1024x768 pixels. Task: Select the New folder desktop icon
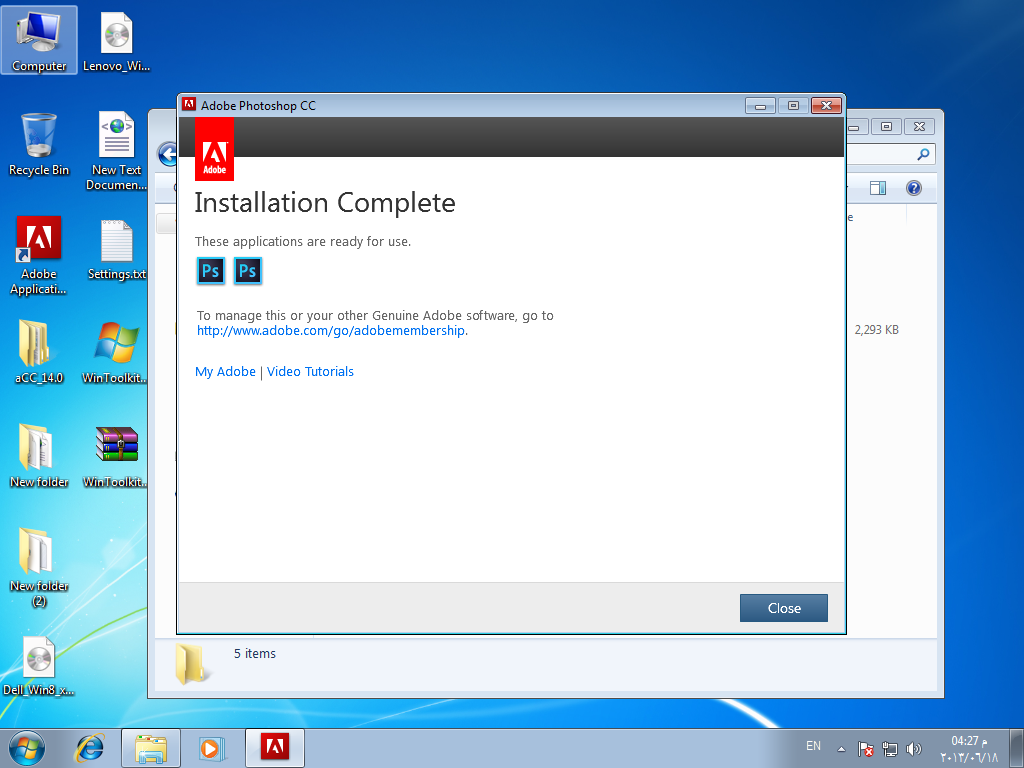click(x=39, y=456)
